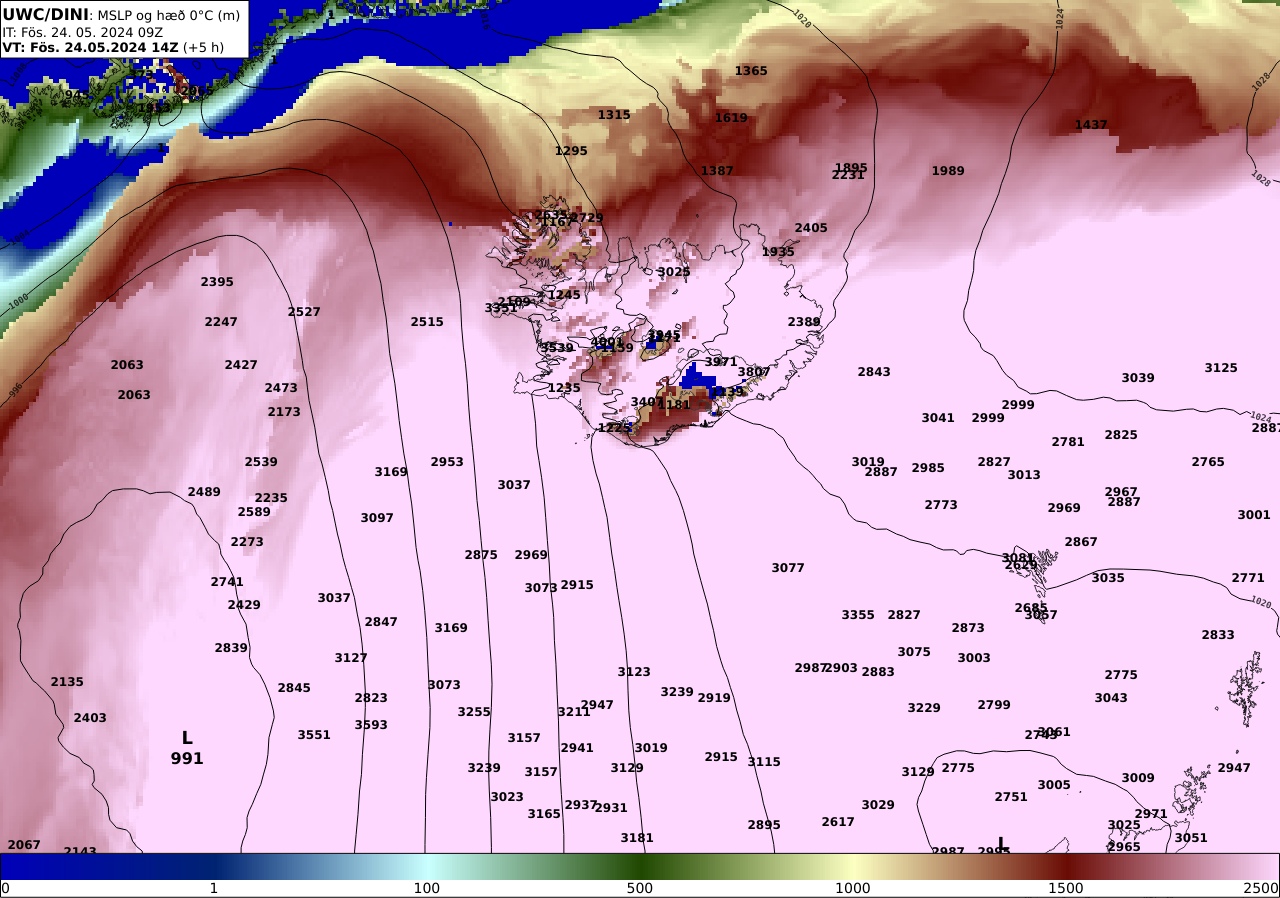Click the height value 3255

pos(474,712)
